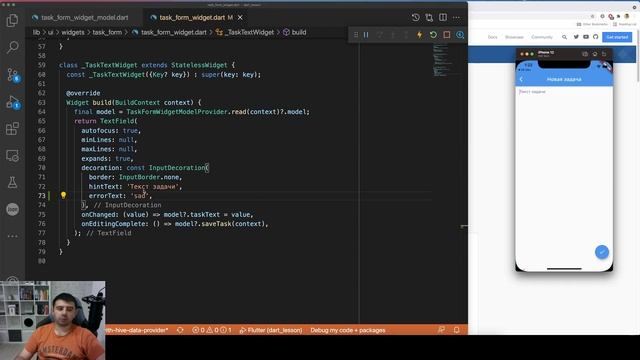Click the 'ui' breadcrumb segment
The image size is (640, 360).
coord(50,32)
